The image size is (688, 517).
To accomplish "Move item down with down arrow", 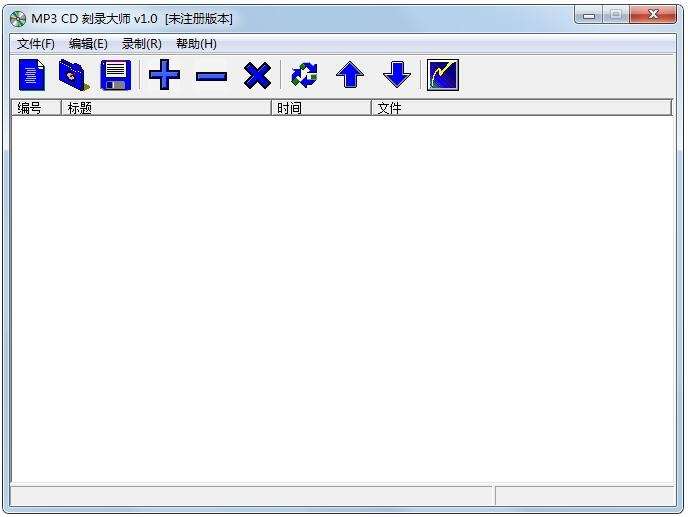I will [x=397, y=75].
